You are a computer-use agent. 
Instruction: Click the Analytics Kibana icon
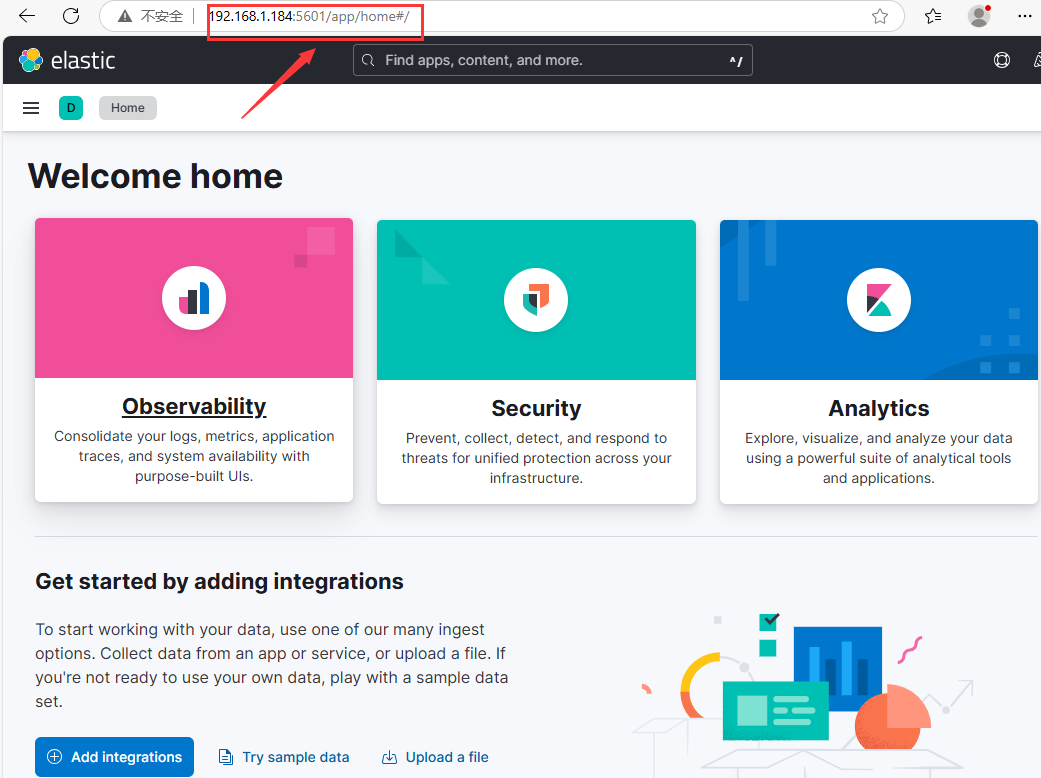(x=878, y=299)
